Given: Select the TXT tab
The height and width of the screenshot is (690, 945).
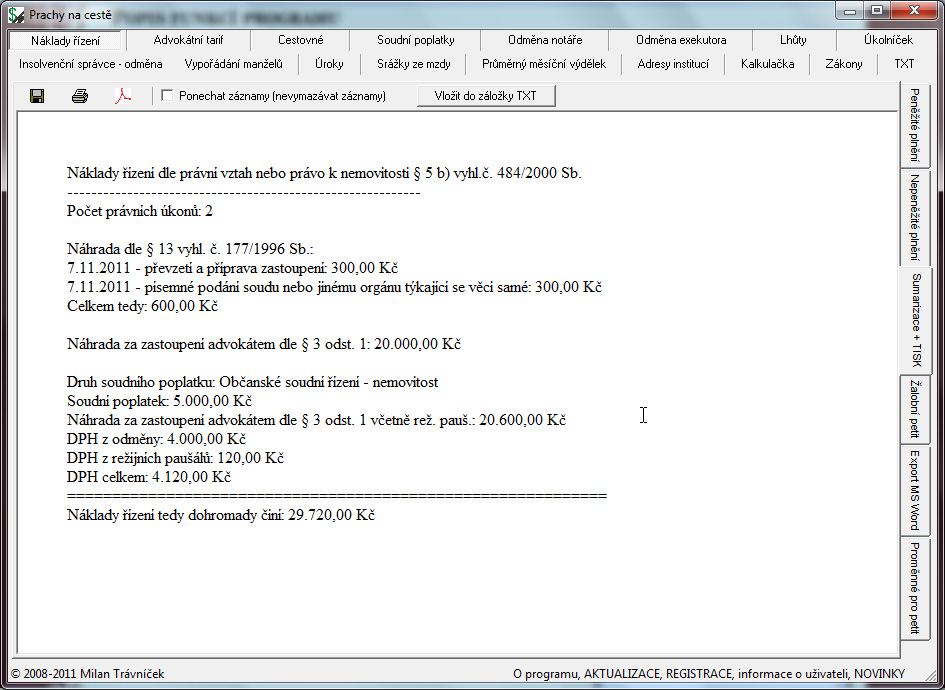Looking at the screenshot, I should coord(903,64).
